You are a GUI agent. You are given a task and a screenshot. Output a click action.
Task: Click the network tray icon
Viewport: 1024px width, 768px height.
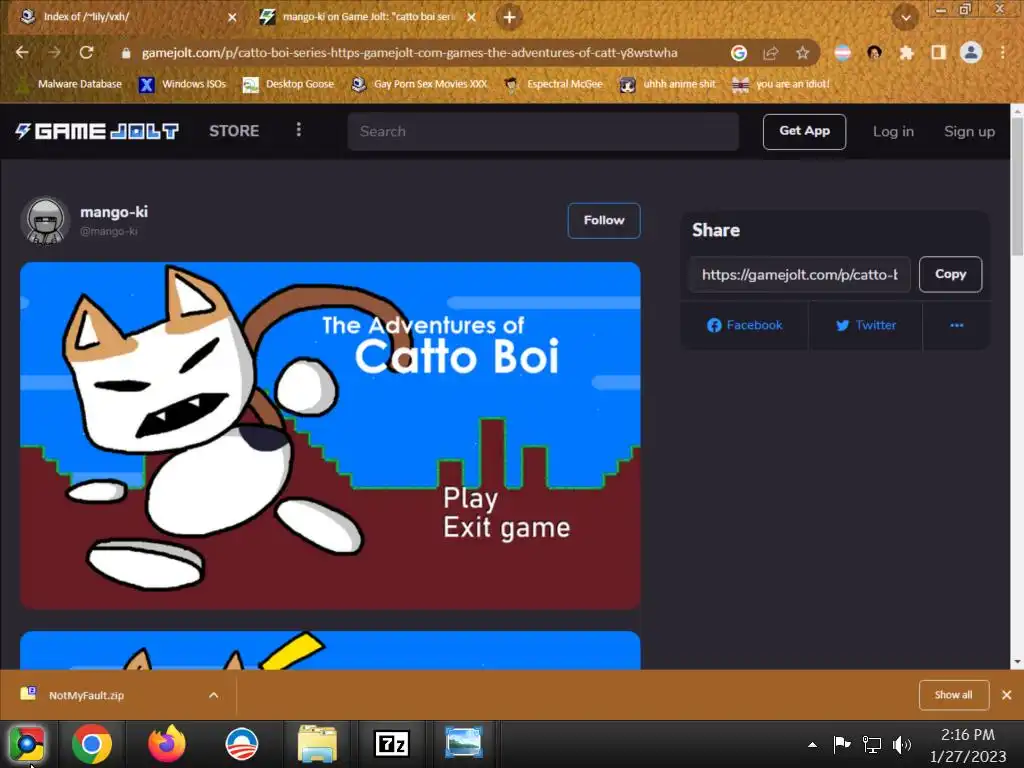click(x=872, y=744)
